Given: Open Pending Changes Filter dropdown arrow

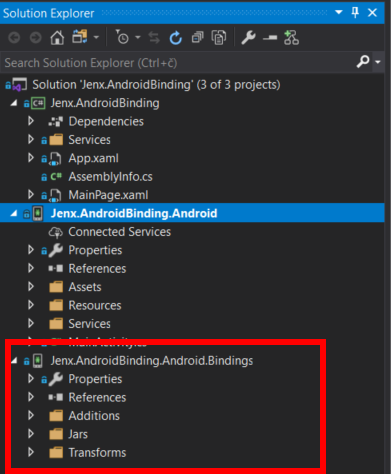Looking at the screenshot, I should point(138,37).
